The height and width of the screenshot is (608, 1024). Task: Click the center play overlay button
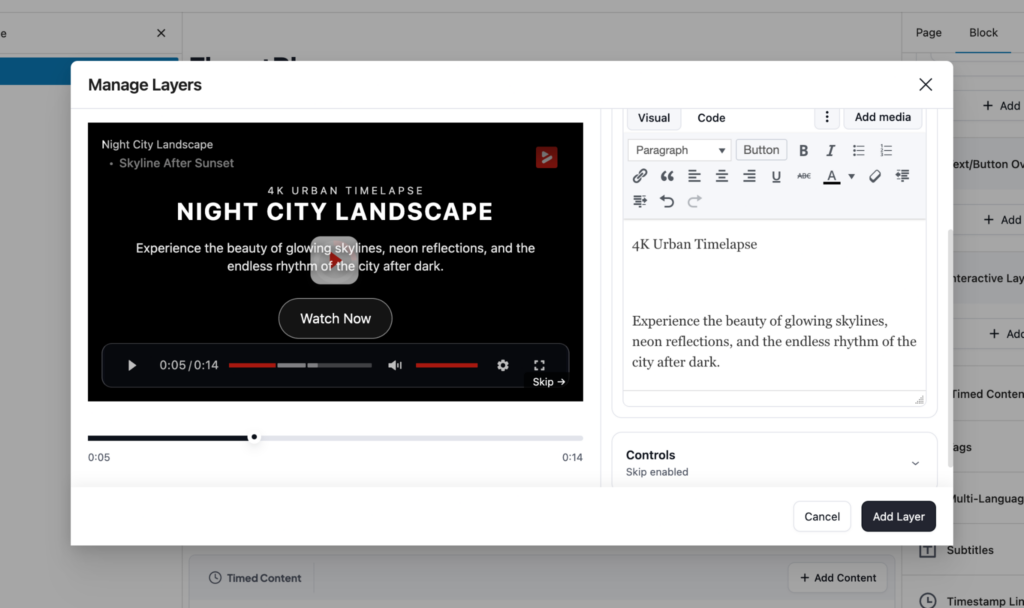(x=334, y=260)
